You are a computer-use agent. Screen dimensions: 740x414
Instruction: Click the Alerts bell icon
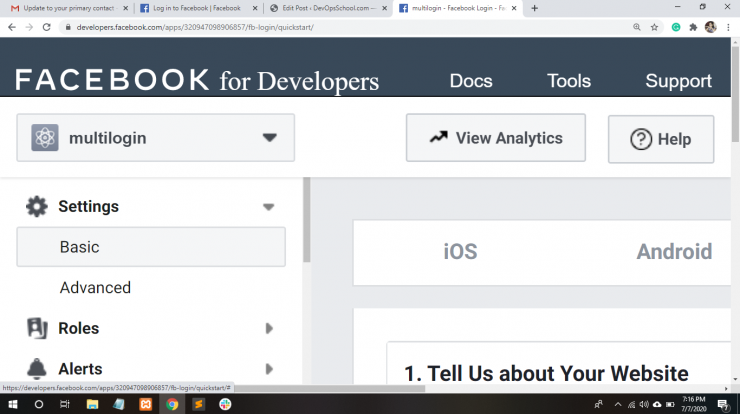(37, 369)
